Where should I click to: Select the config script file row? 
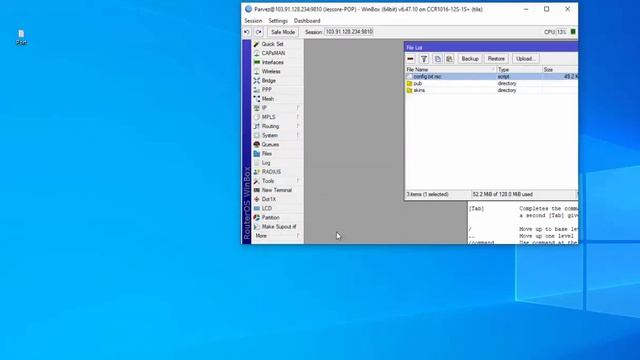coord(491,77)
